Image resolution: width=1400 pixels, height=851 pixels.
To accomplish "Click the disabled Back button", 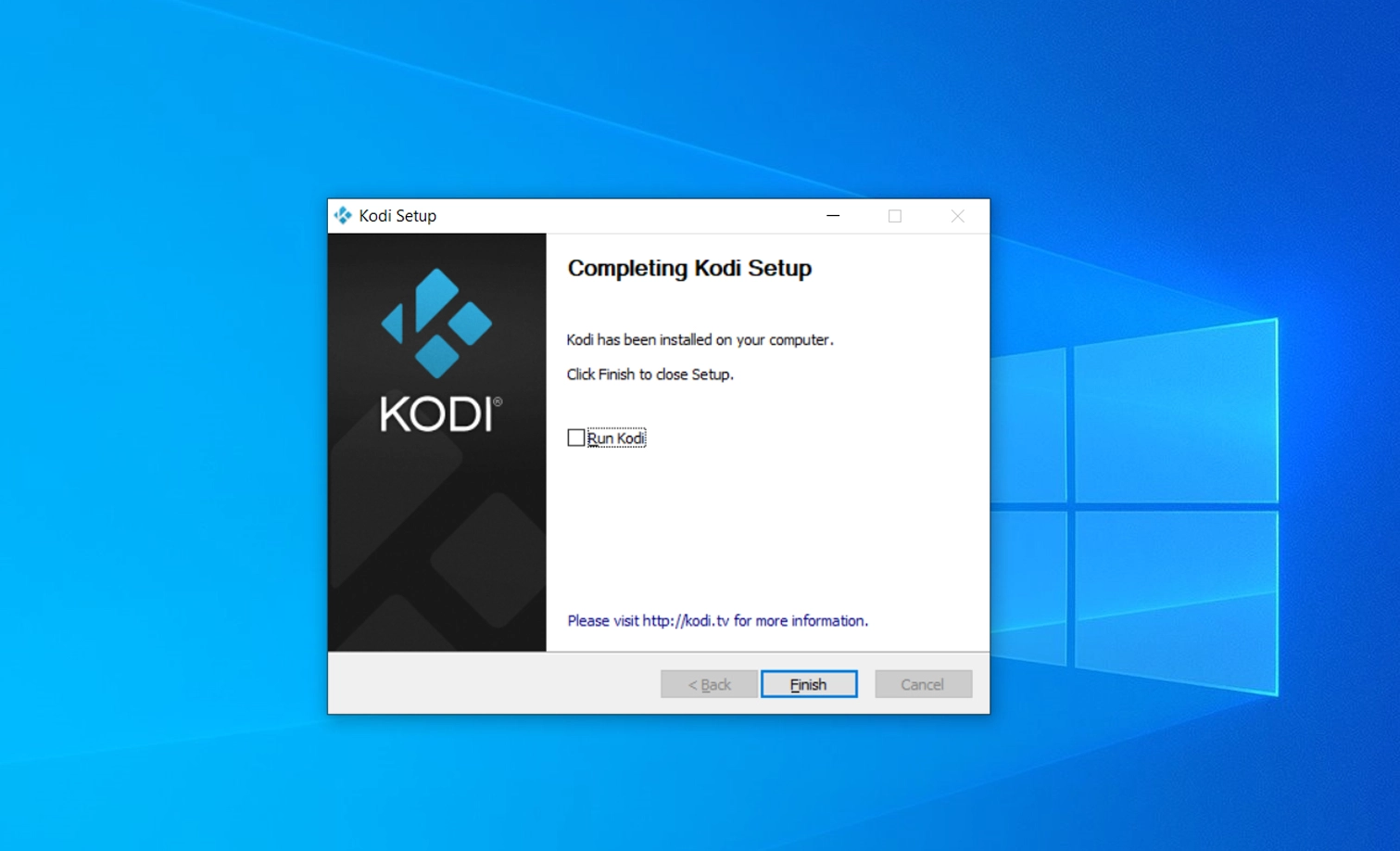I will [x=709, y=684].
